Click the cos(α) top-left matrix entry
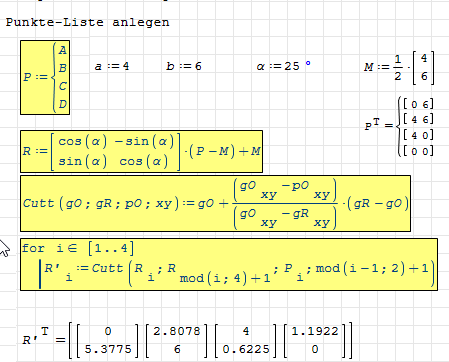The image size is (449, 362). click(x=82, y=142)
